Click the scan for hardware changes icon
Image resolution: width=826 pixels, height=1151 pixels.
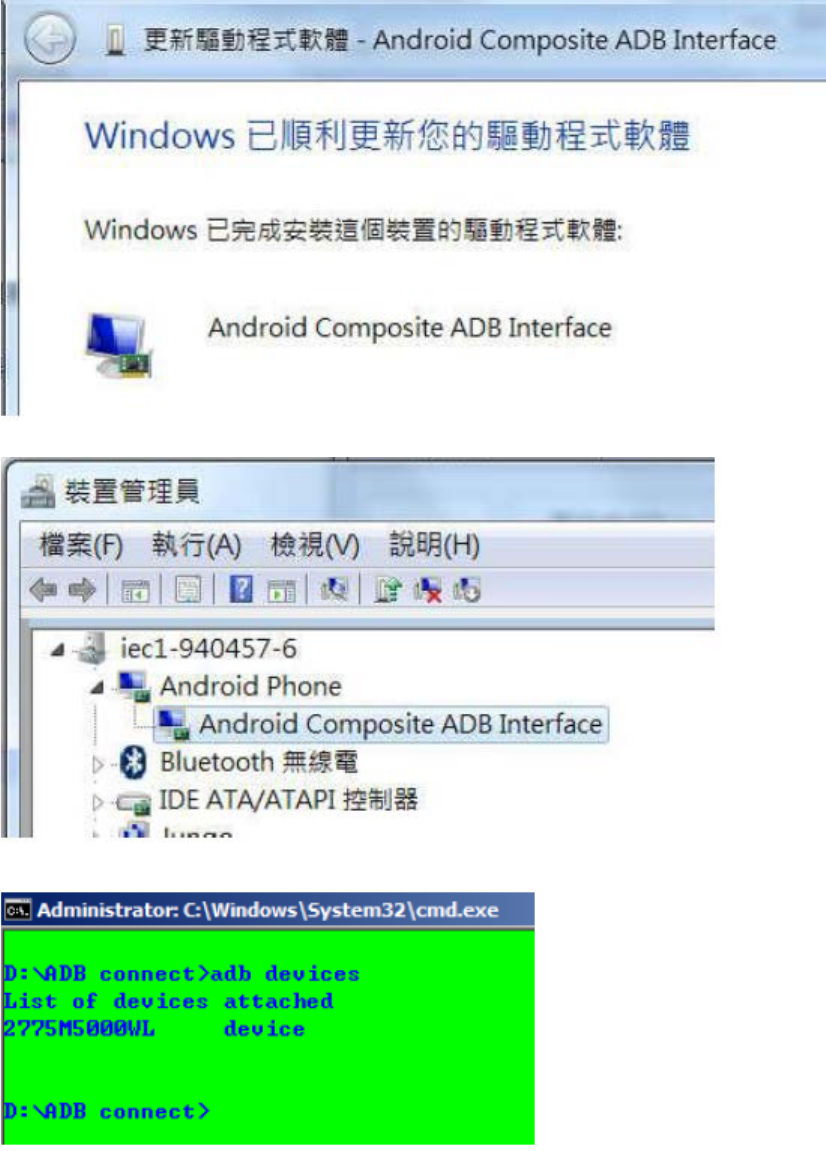[x=335, y=589]
